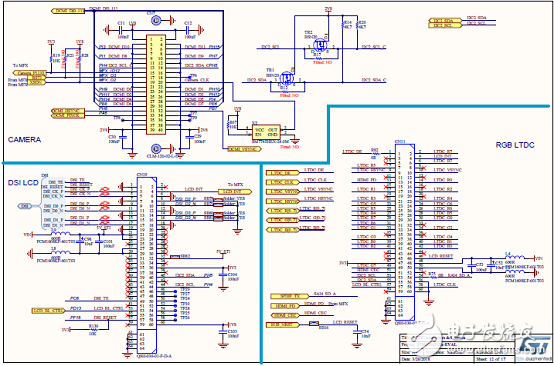Select the R138 10K resistor symbol
Image resolution: width=554 pixels, height=366 pixels.
click(93, 329)
